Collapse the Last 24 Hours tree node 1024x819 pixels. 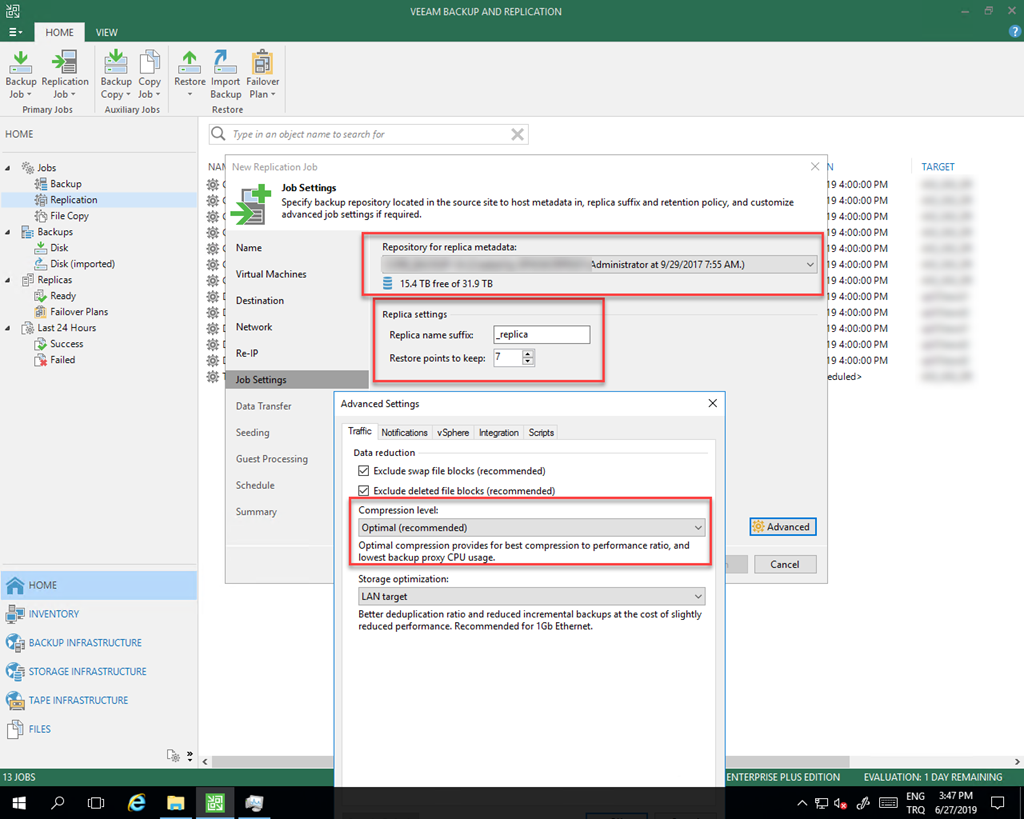8,328
